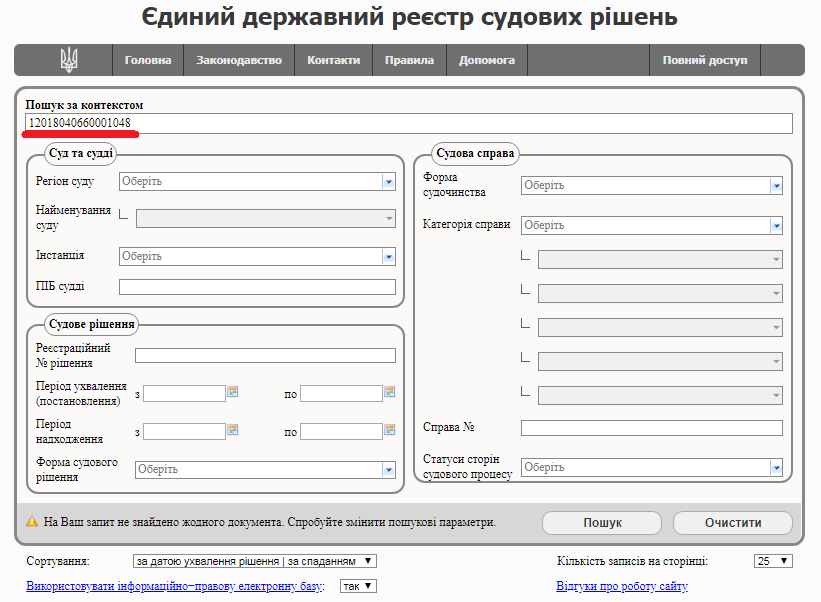The height and width of the screenshot is (602, 821).
Task: Open calendar for decision period start date
Action: (233, 393)
